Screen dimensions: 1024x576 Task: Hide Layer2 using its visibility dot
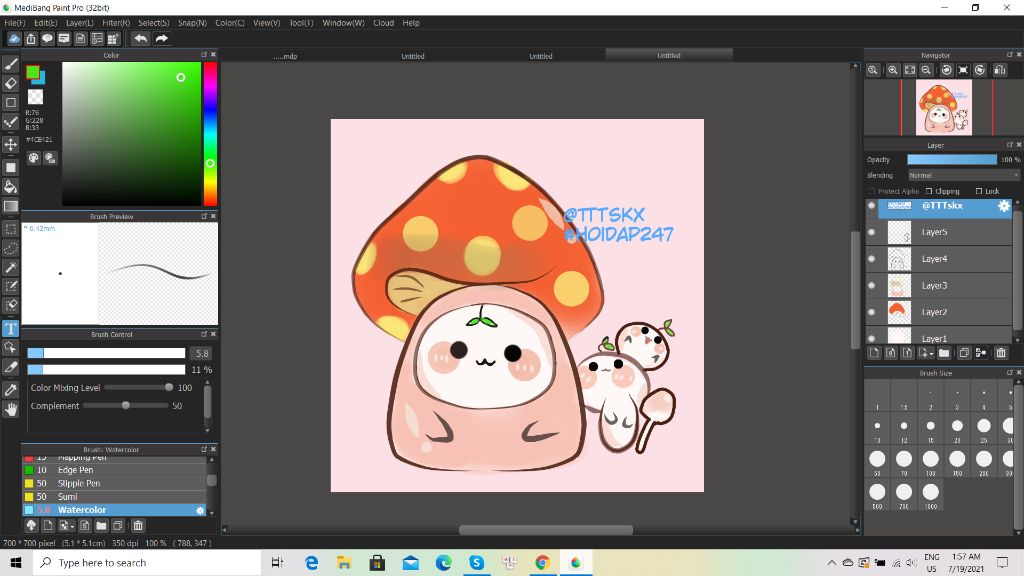click(871, 312)
